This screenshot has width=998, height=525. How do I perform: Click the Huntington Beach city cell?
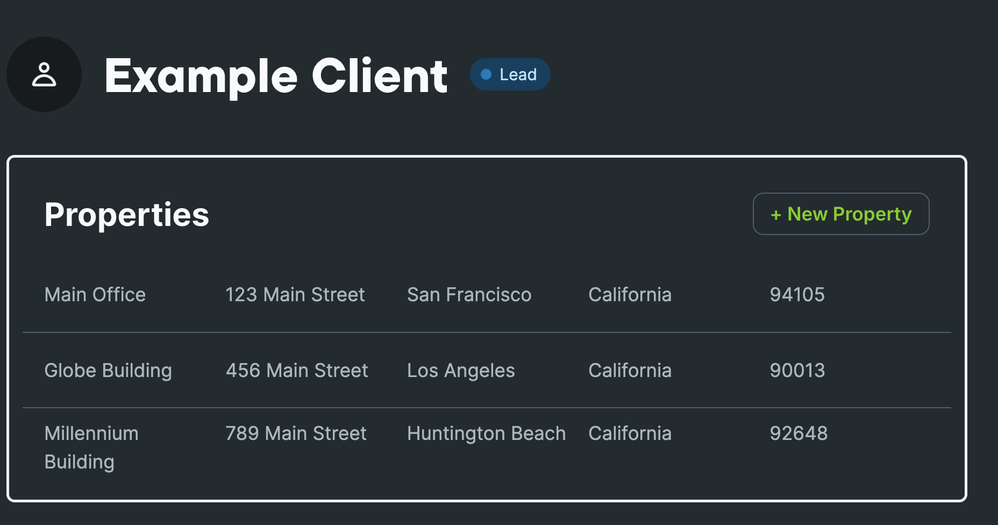486,434
